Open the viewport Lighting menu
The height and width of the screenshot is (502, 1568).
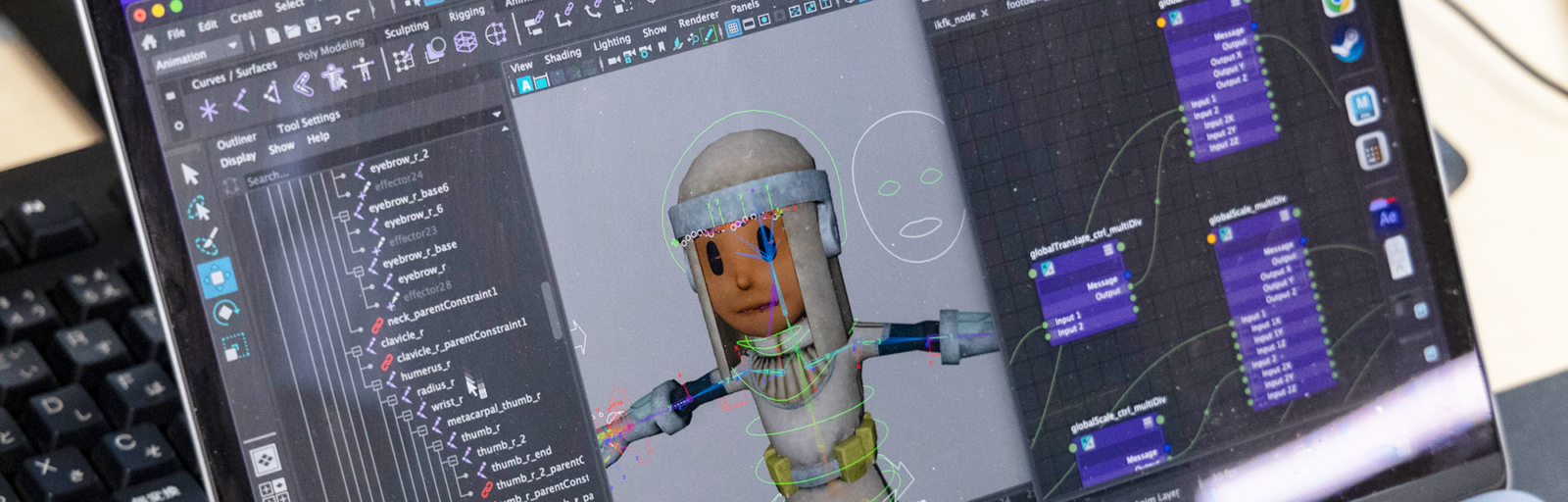(612, 42)
